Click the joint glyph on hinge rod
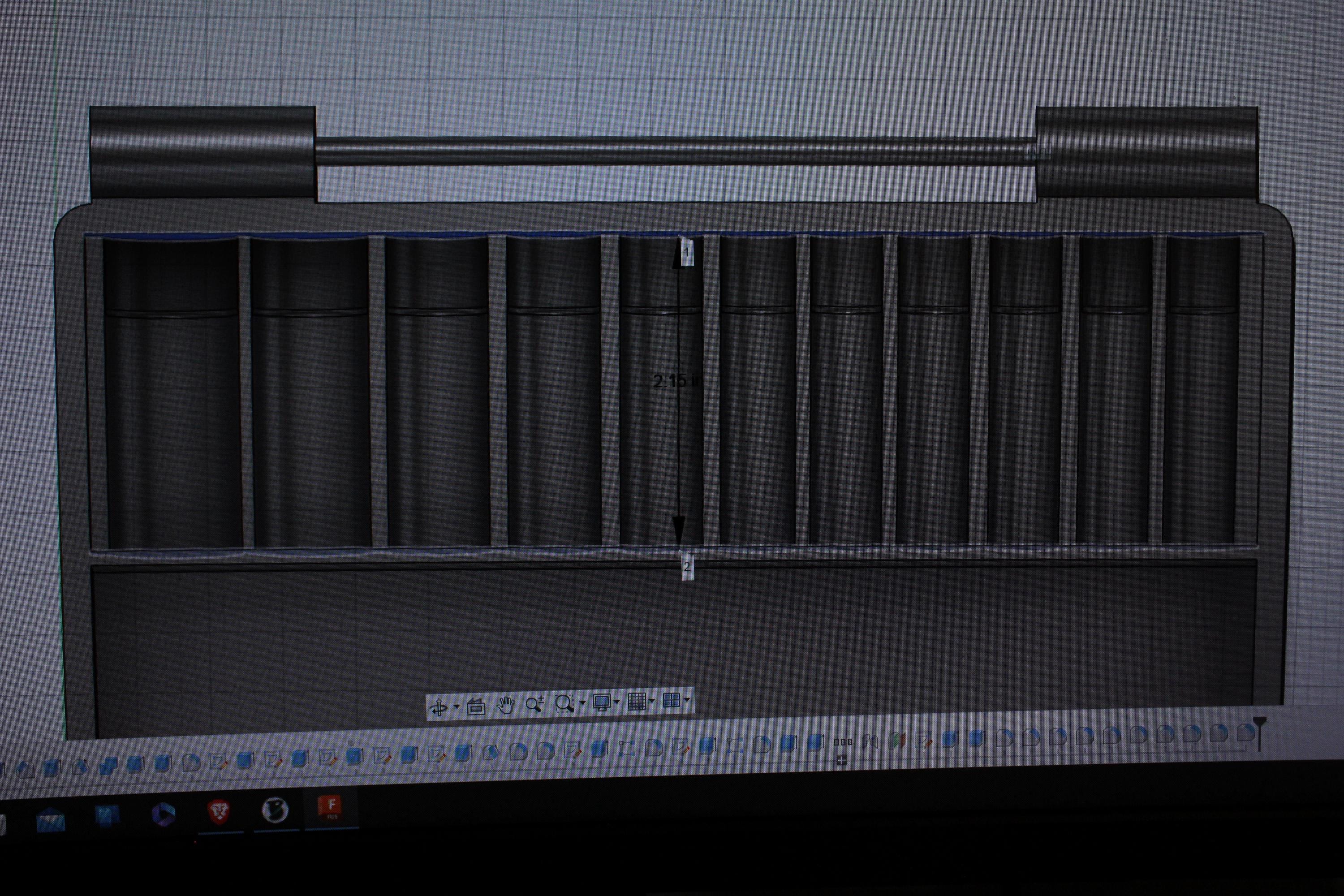The height and width of the screenshot is (896, 1344). [x=1037, y=151]
